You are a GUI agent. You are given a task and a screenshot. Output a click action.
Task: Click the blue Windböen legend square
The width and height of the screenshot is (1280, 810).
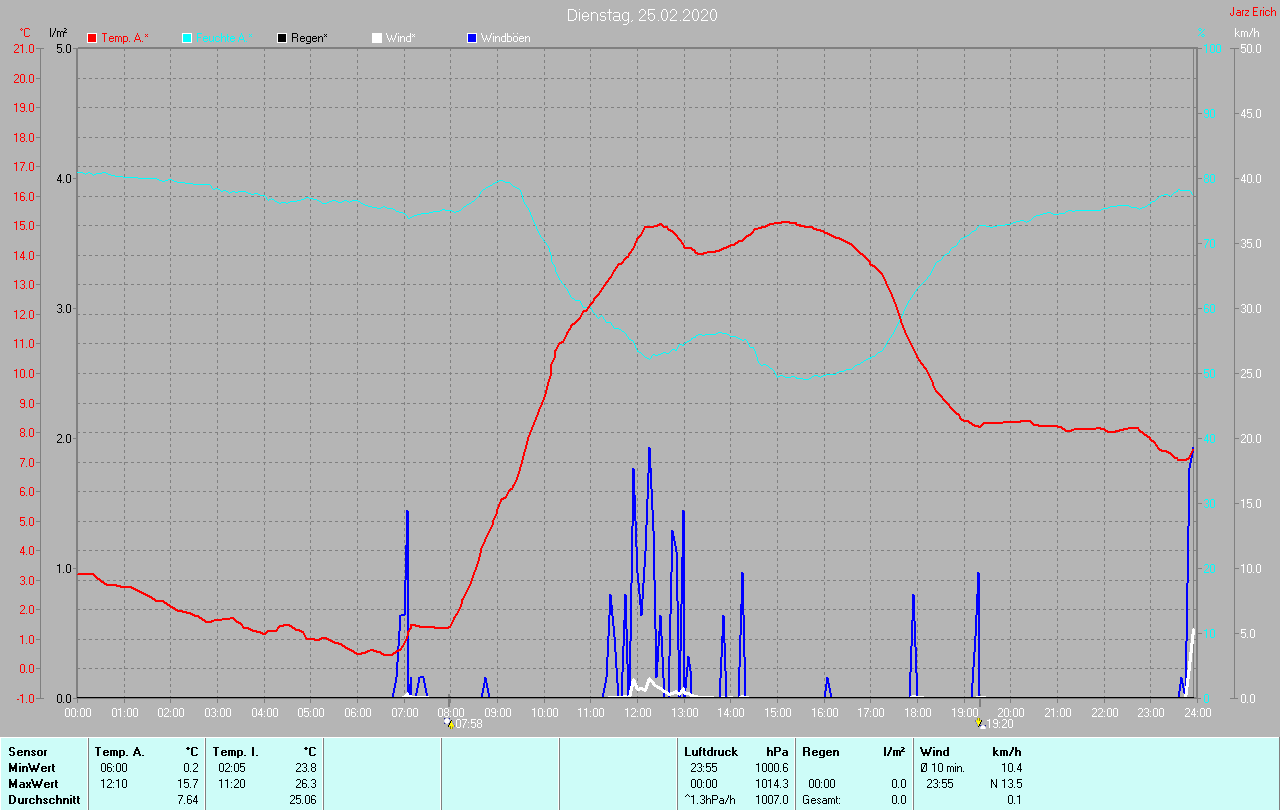click(x=472, y=38)
